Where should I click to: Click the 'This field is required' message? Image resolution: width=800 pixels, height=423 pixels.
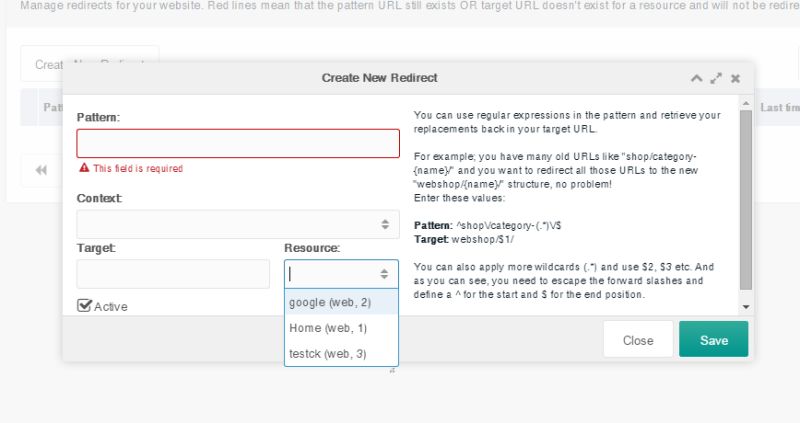pyautogui.click(x=138, y=168)
